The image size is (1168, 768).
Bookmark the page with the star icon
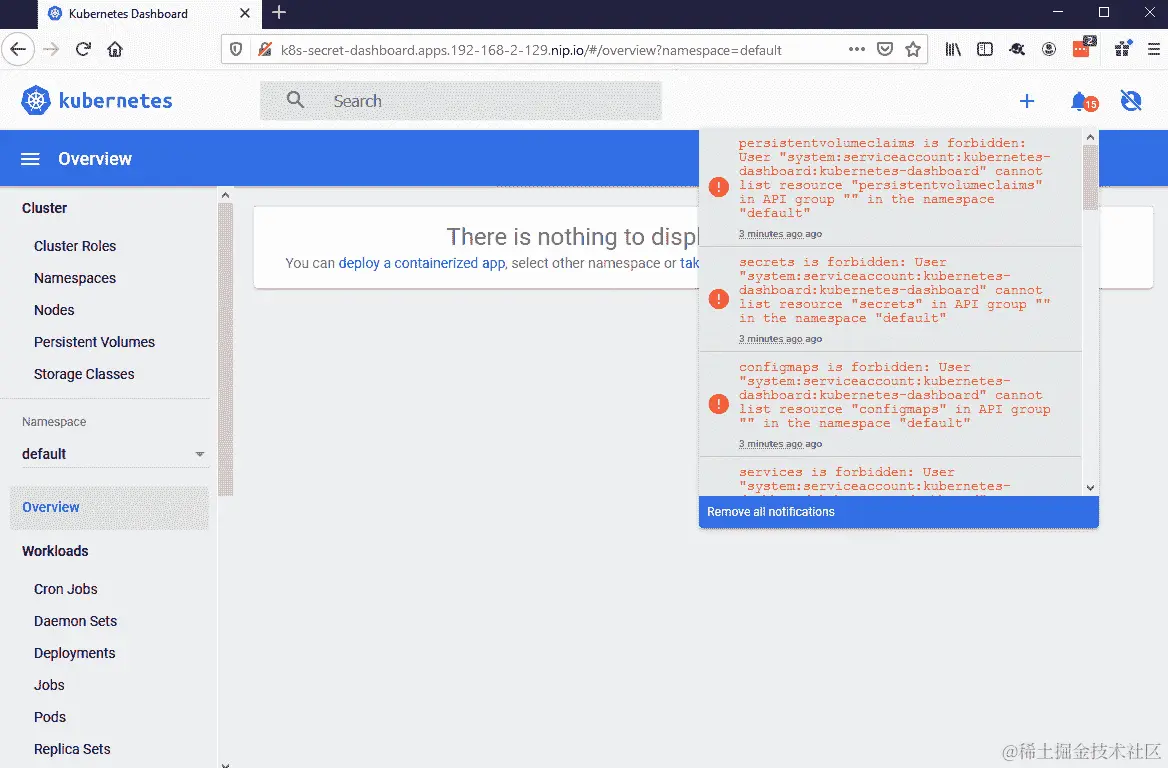(x=913, y=49)
